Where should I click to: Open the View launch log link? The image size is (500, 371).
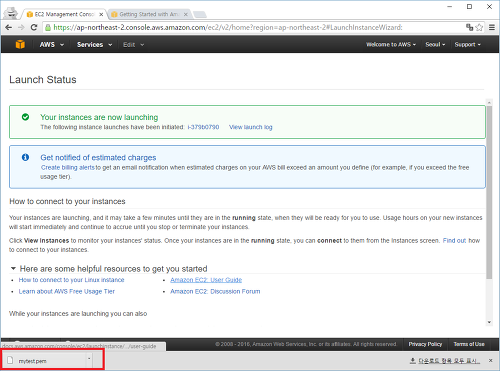[x=251, y=127]
